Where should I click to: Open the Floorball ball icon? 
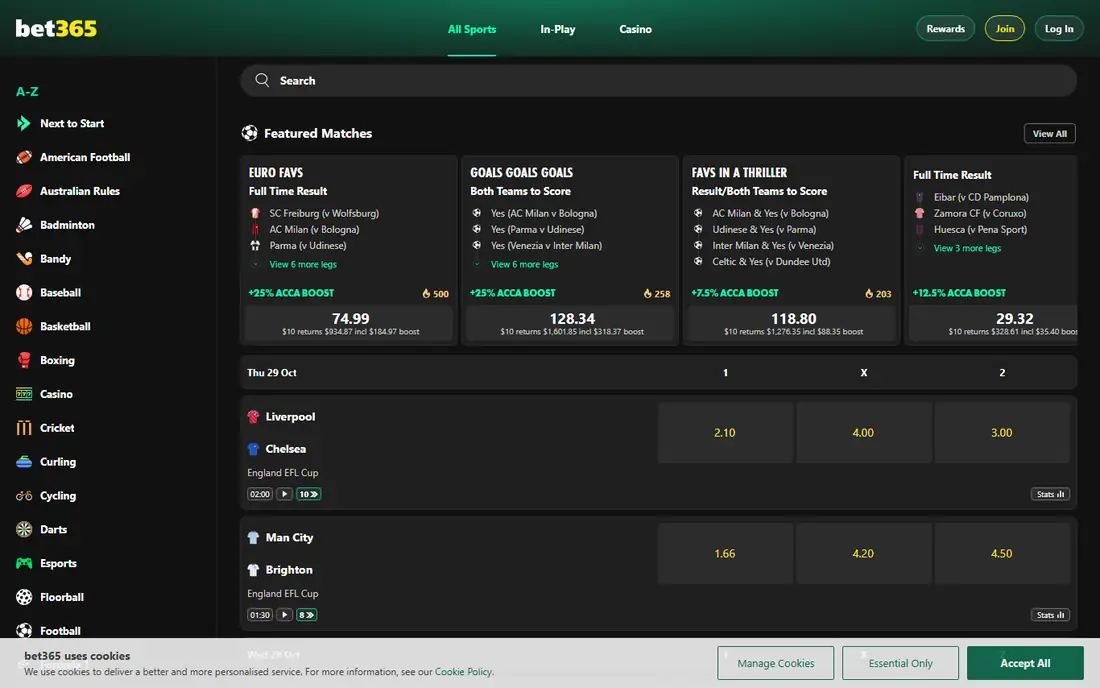tap(24, 597)
